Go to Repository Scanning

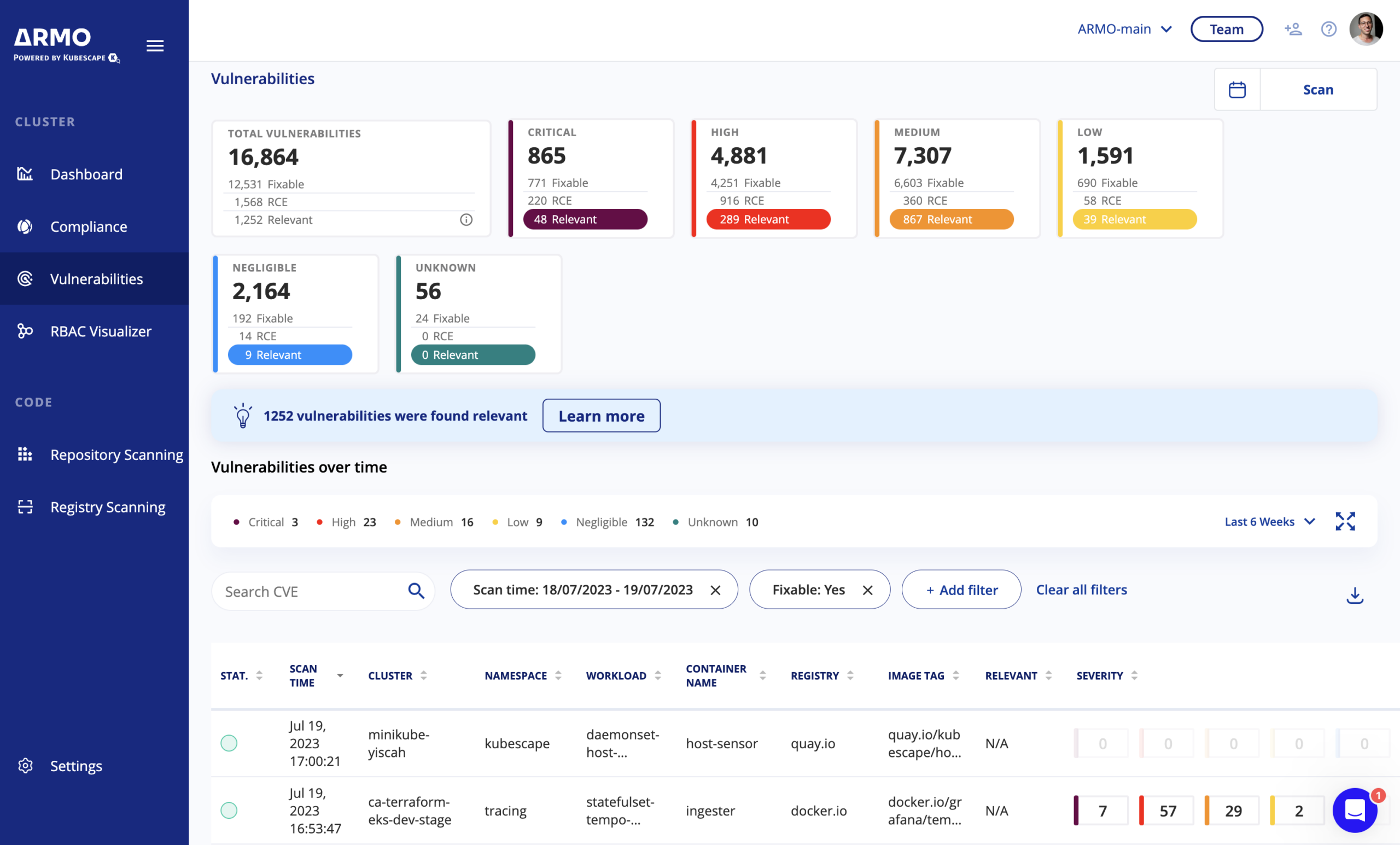coord(94,454)
